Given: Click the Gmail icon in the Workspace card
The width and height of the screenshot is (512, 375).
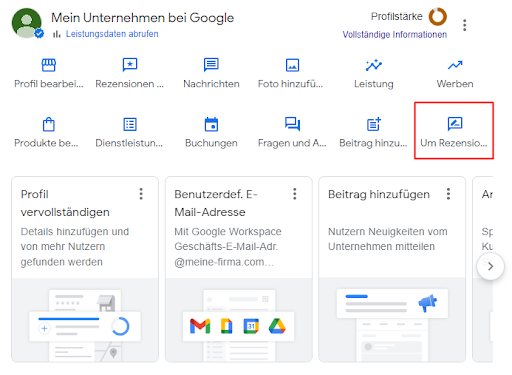Looking at the screenshot, I should (x=200, y=326).
